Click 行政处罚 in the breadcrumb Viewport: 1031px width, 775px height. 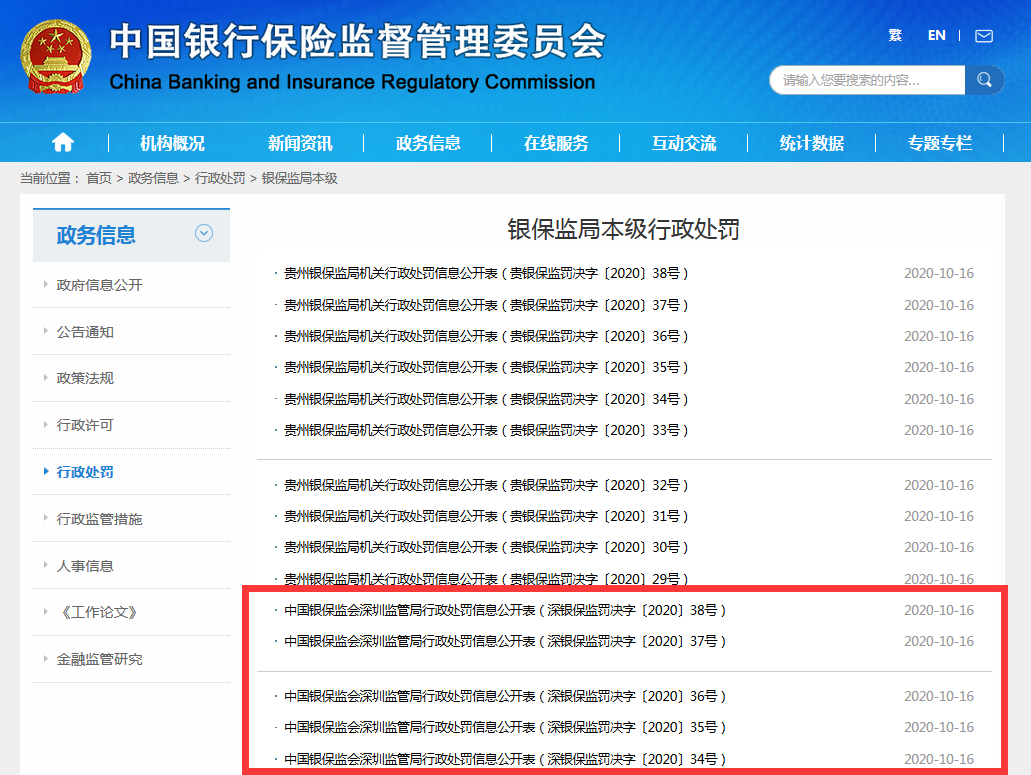tap(220, 178)
